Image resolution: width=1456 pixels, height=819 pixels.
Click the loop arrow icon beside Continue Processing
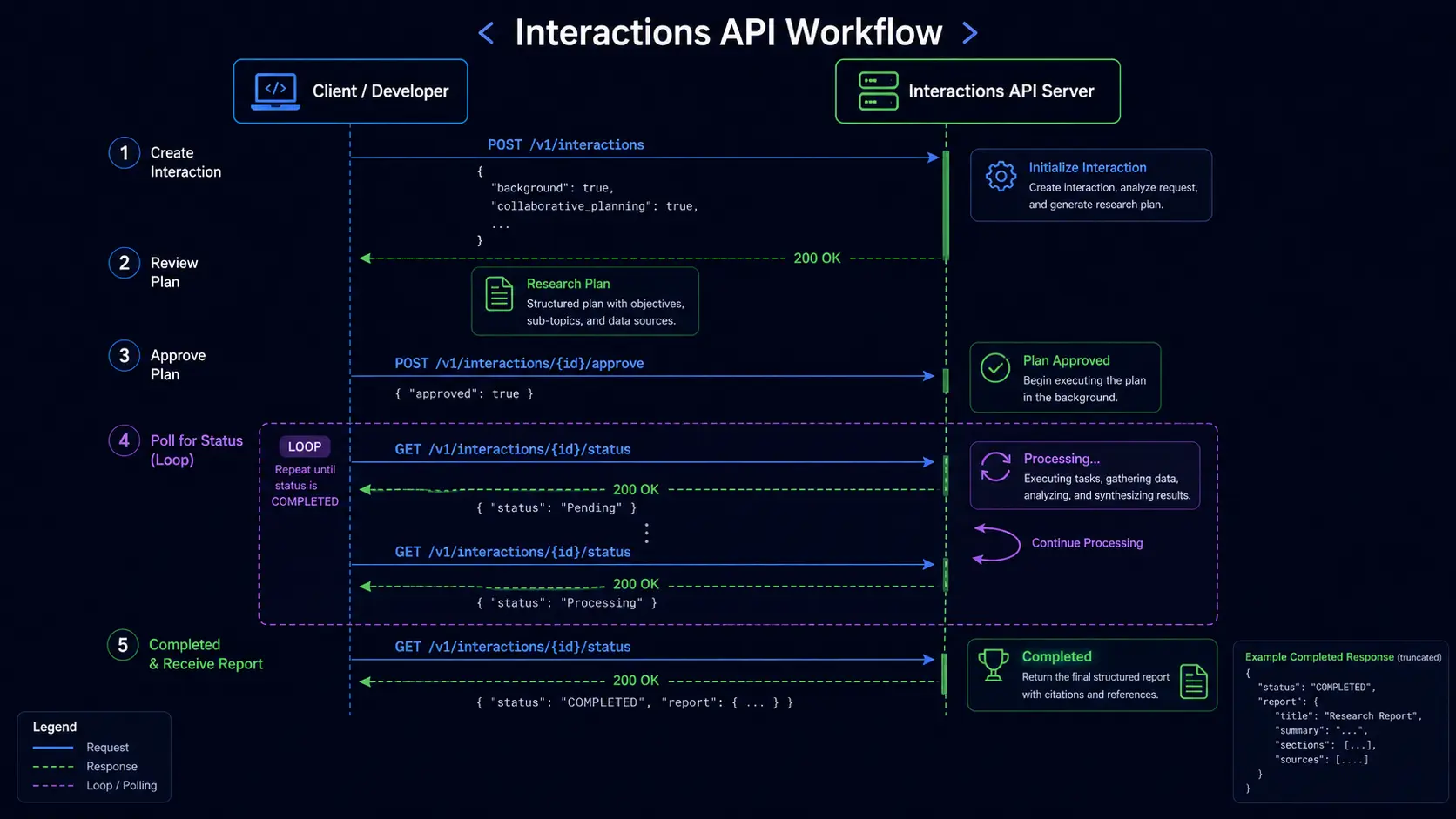point(996,544)
